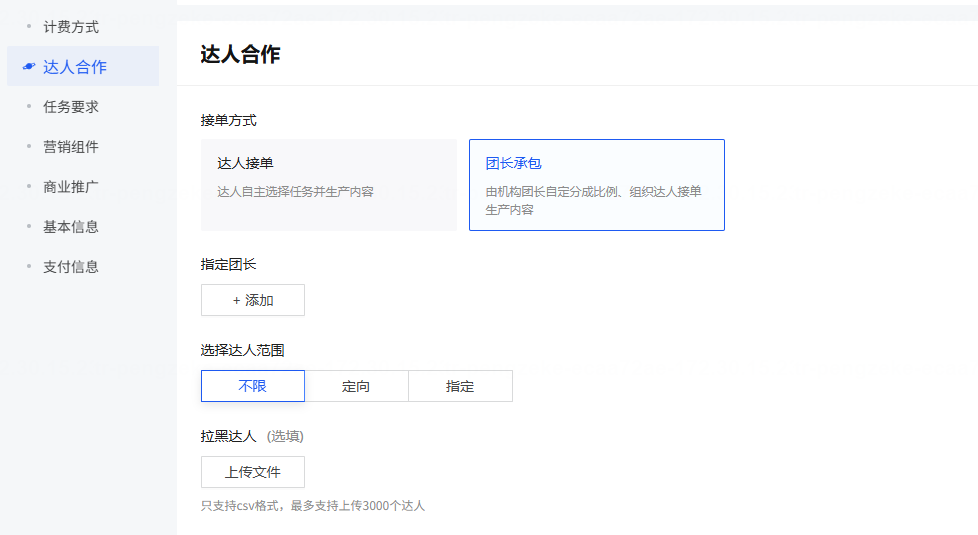Jump to 基本信息 section

coord(70,226)
